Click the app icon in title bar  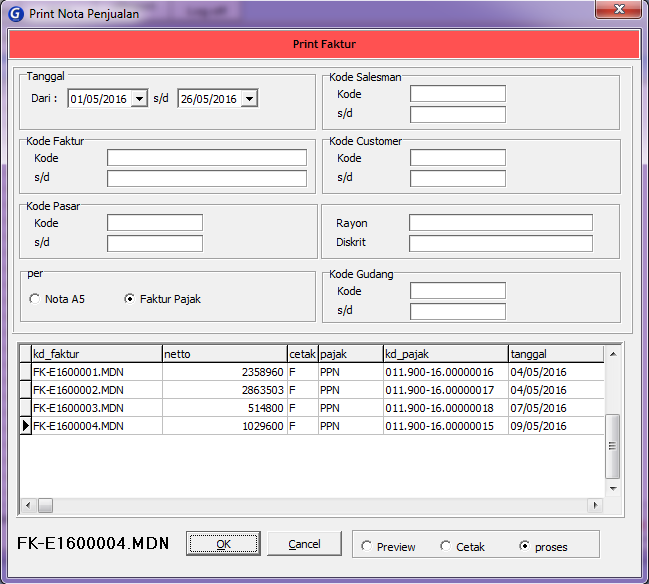point(15,14)
